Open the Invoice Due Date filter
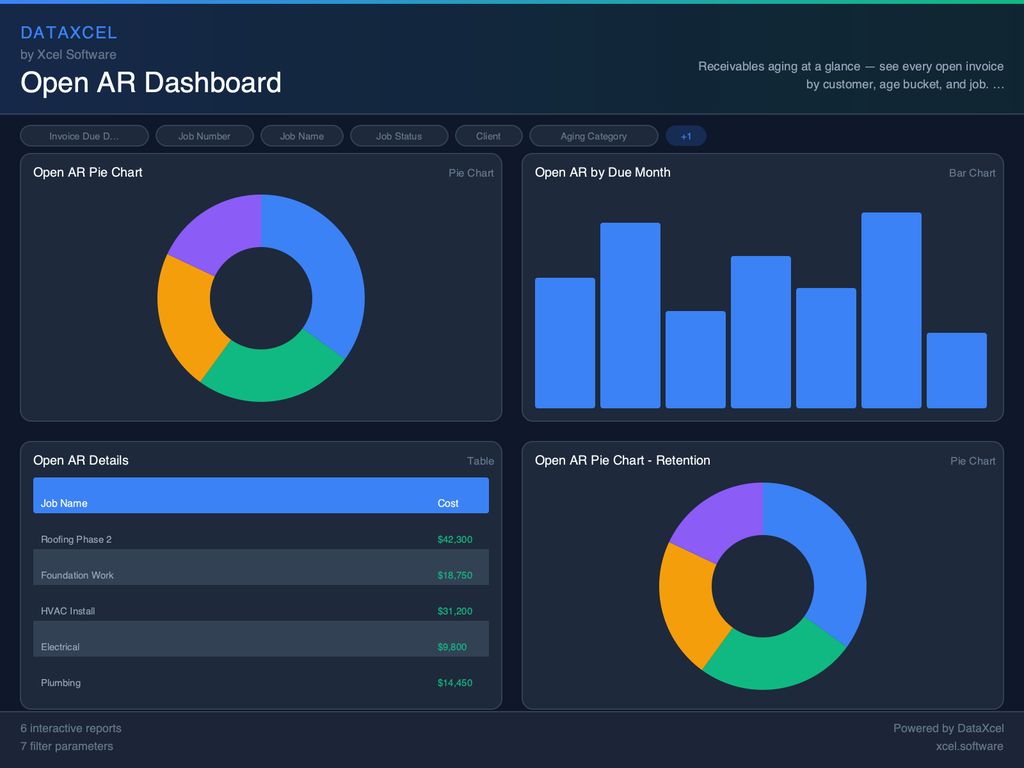 pyautogui.click(x=84, y=135)
